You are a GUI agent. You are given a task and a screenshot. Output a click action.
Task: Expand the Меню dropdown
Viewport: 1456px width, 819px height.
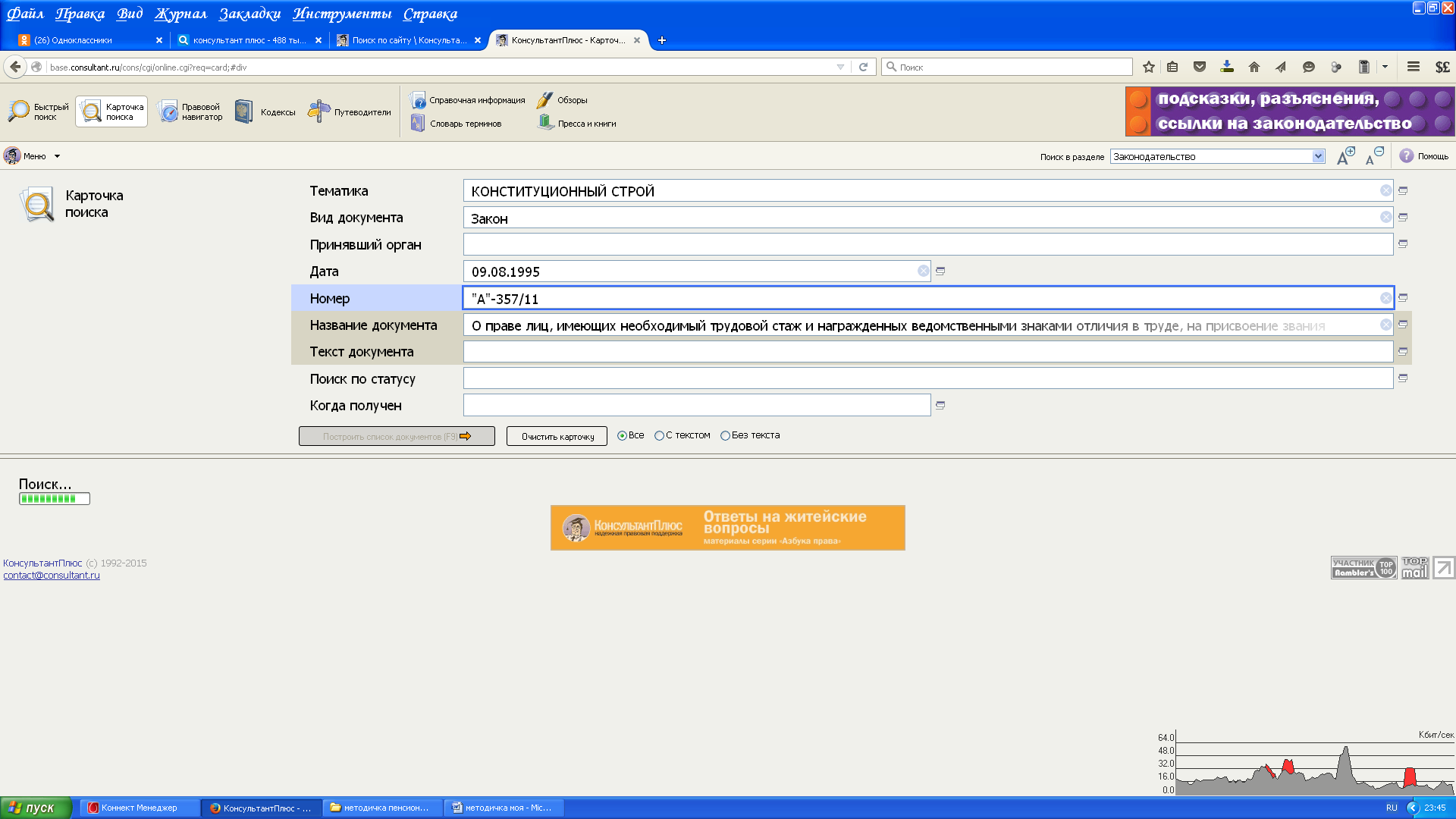pos(32,156)
